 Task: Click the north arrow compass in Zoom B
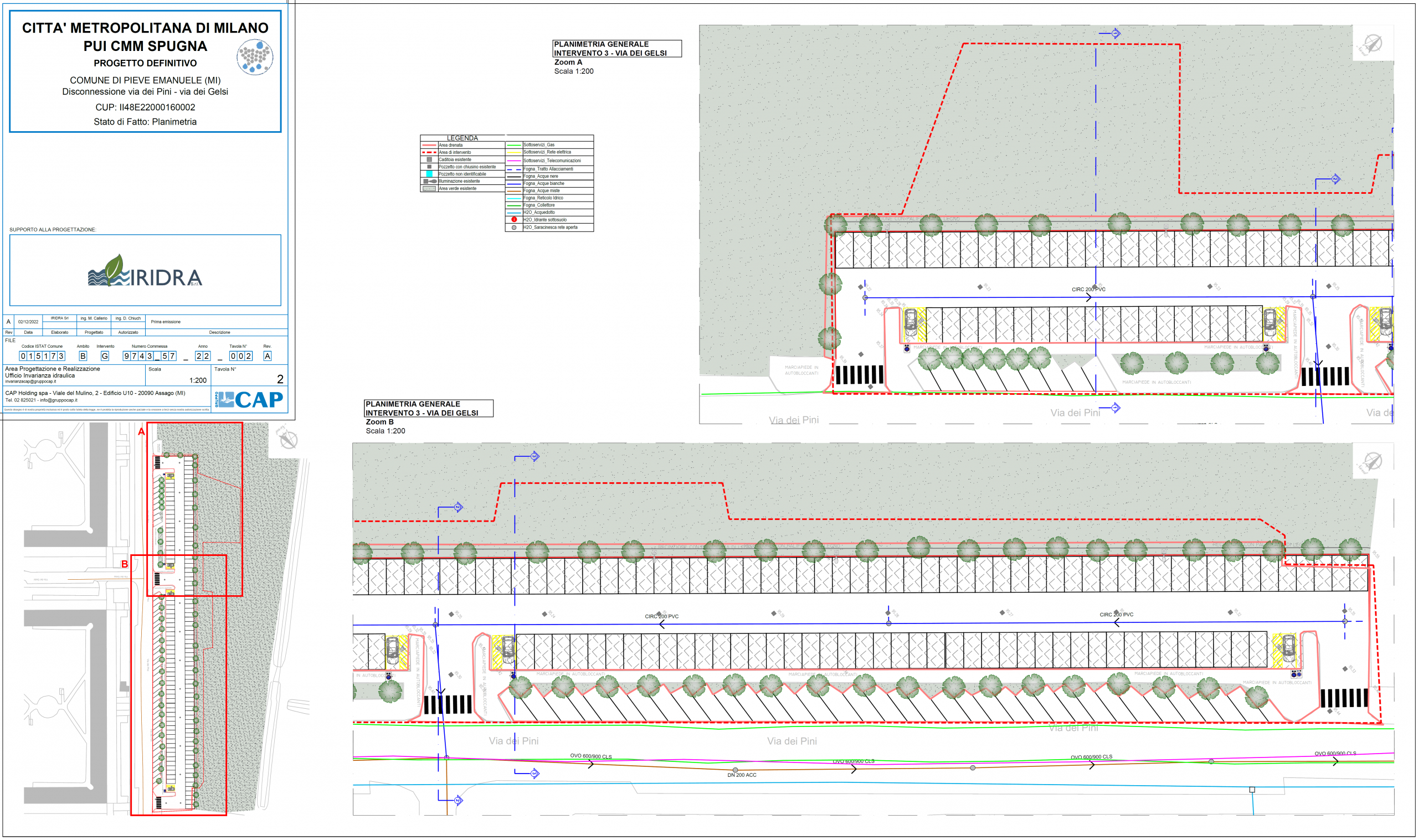[x=1373, y=462]
